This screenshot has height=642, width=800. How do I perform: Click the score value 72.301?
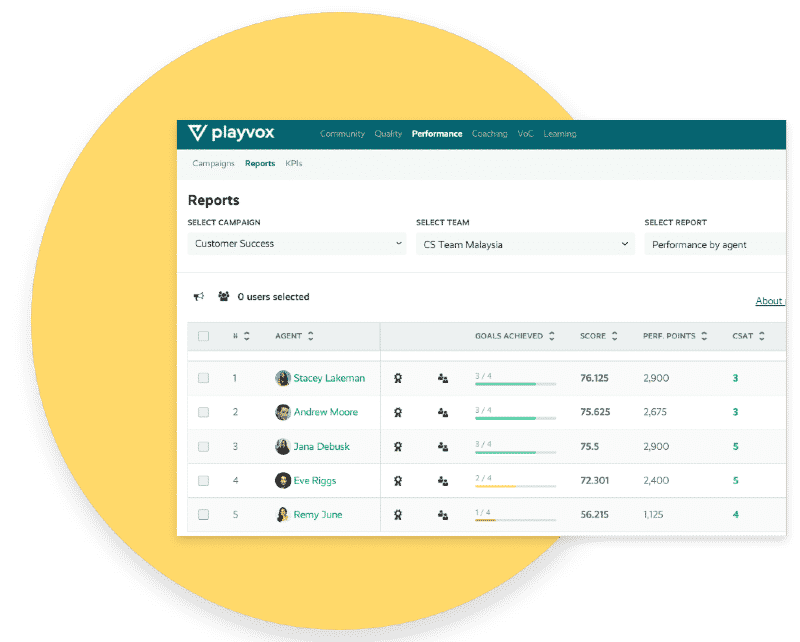coord(594,480)
